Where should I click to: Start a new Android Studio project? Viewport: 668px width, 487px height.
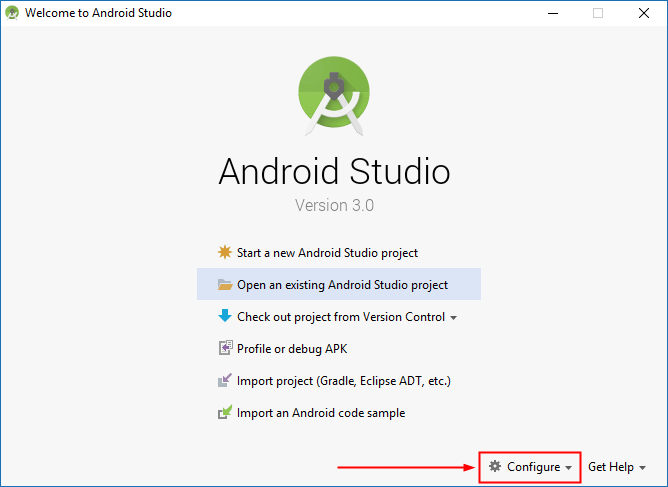(x=327, y=253)
